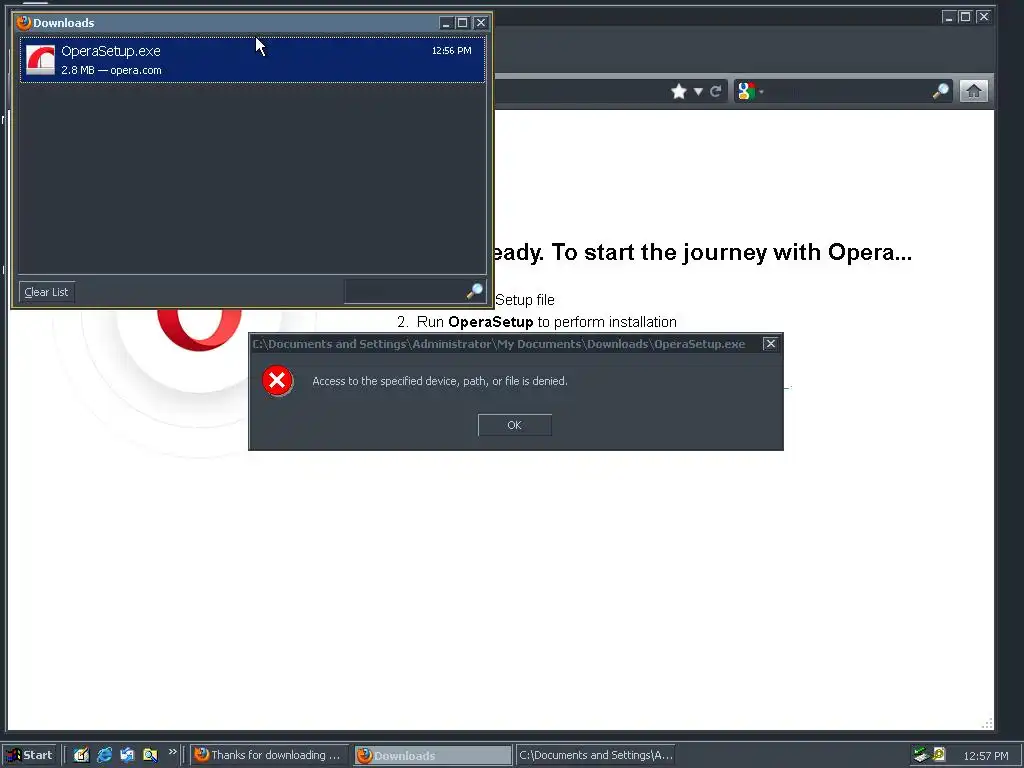This screenshot has height=768, width=1024.
Task: Switch to Downloads taskbar button
Action: pyautogui.click(x=433, y=755)
